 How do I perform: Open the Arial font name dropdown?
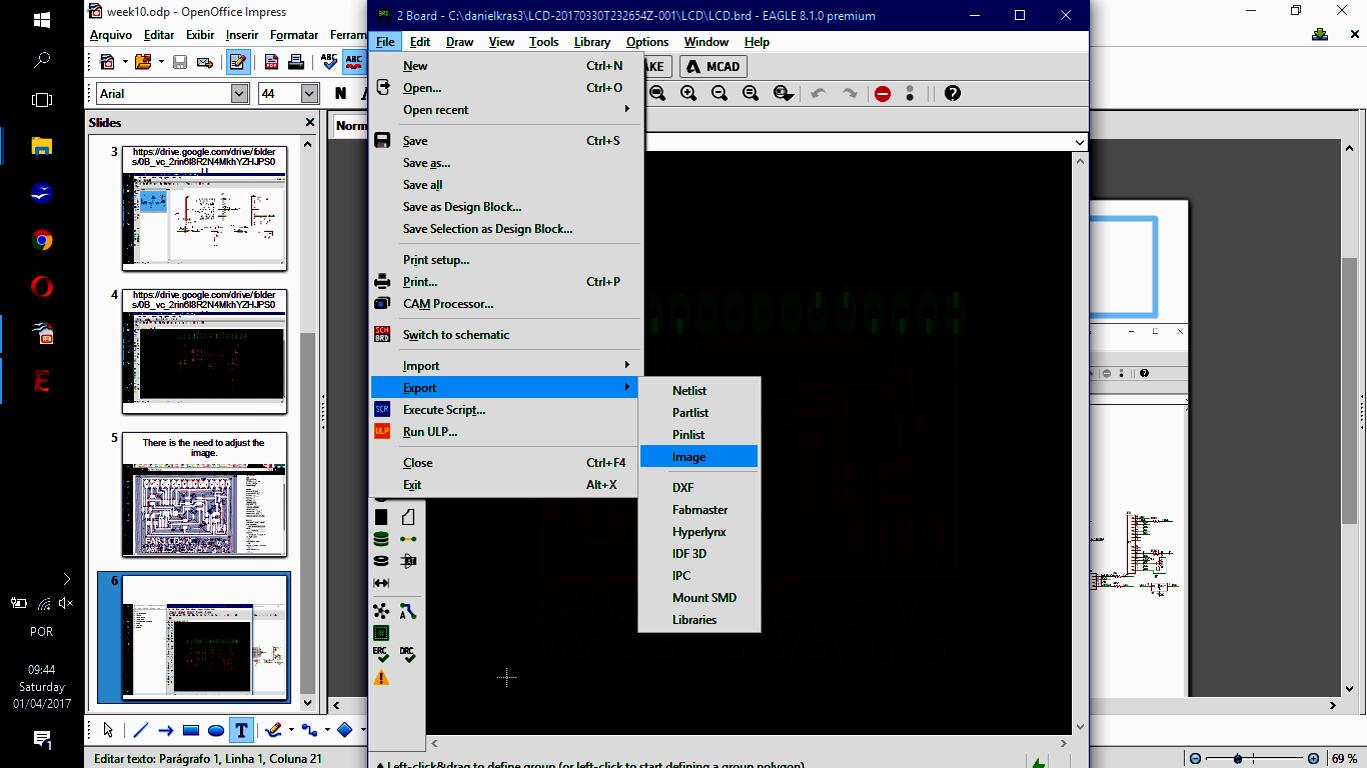click(x=239, y=93)
